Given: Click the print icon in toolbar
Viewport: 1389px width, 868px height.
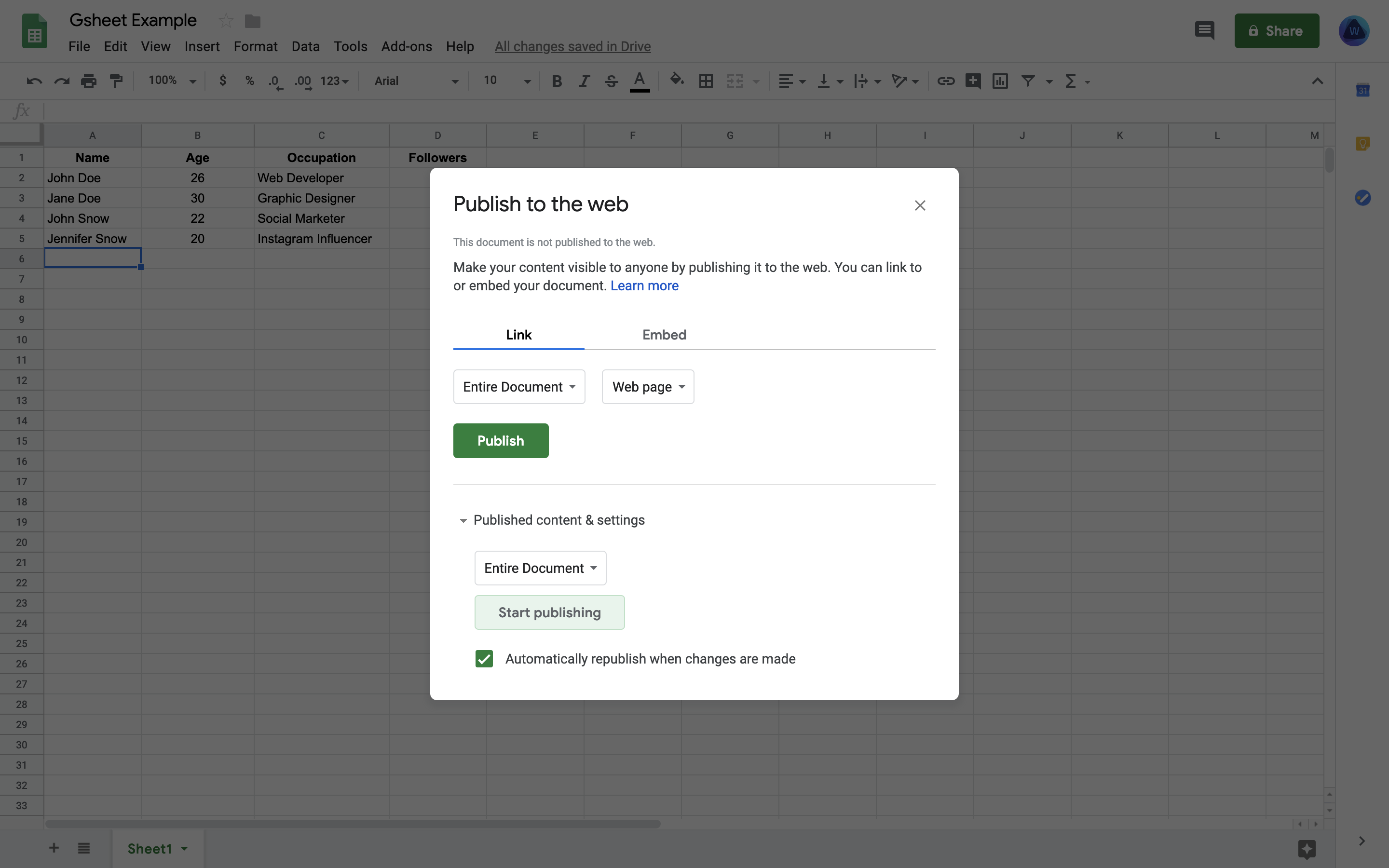Looking at the screenshot, I should (x=88, y=81).
